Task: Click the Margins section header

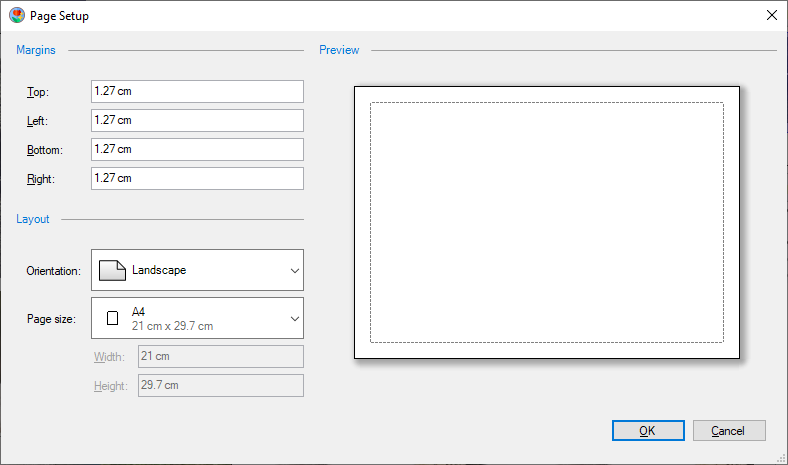Action: coord(36,49)
